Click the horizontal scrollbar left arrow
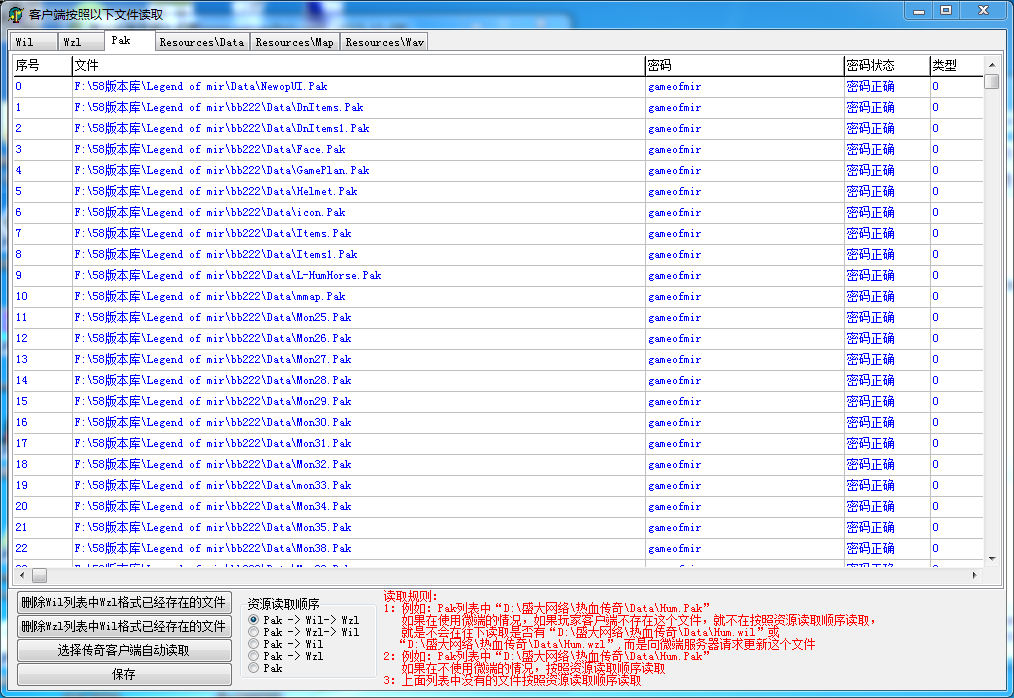This screenshot has width=1014, height=698. (x=22, y=575)
